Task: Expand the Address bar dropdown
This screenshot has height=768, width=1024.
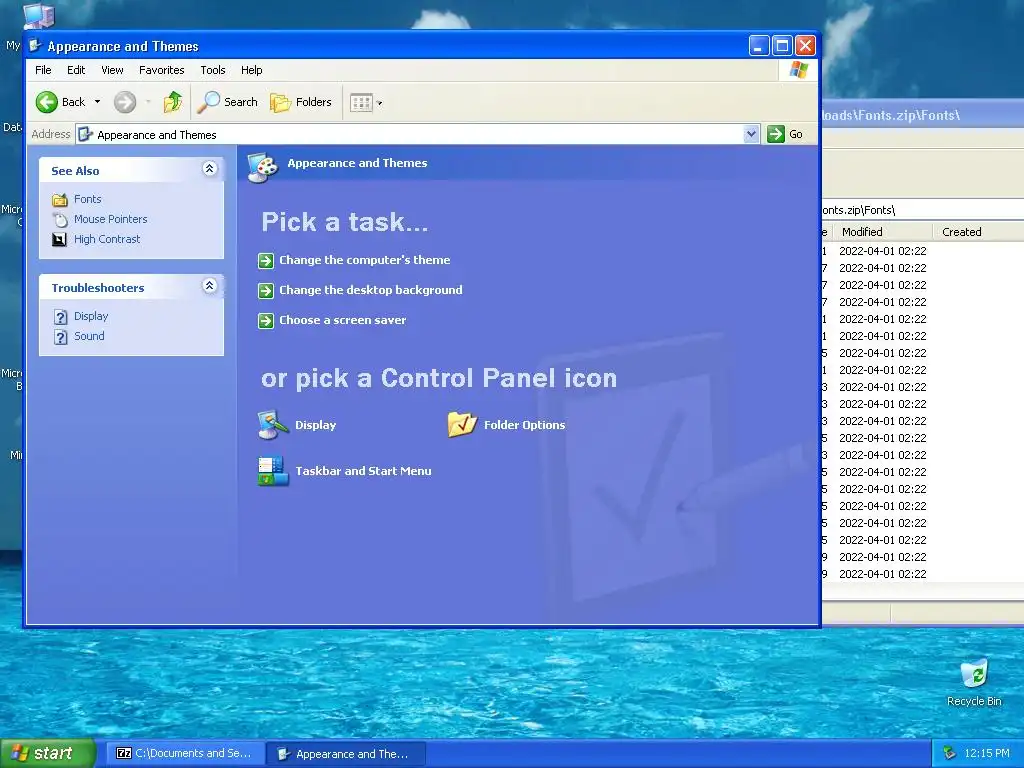Action: [x=751, y=134]
